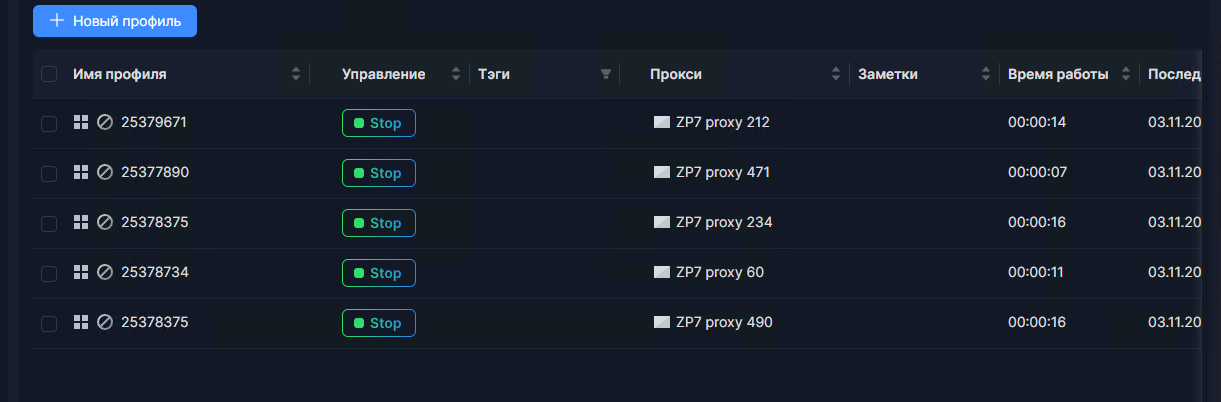The height and width of the screenshot is (402, 1221).
Task: Click the crossed-circle icon in the proxy 490 row
Action: (104, 323)
